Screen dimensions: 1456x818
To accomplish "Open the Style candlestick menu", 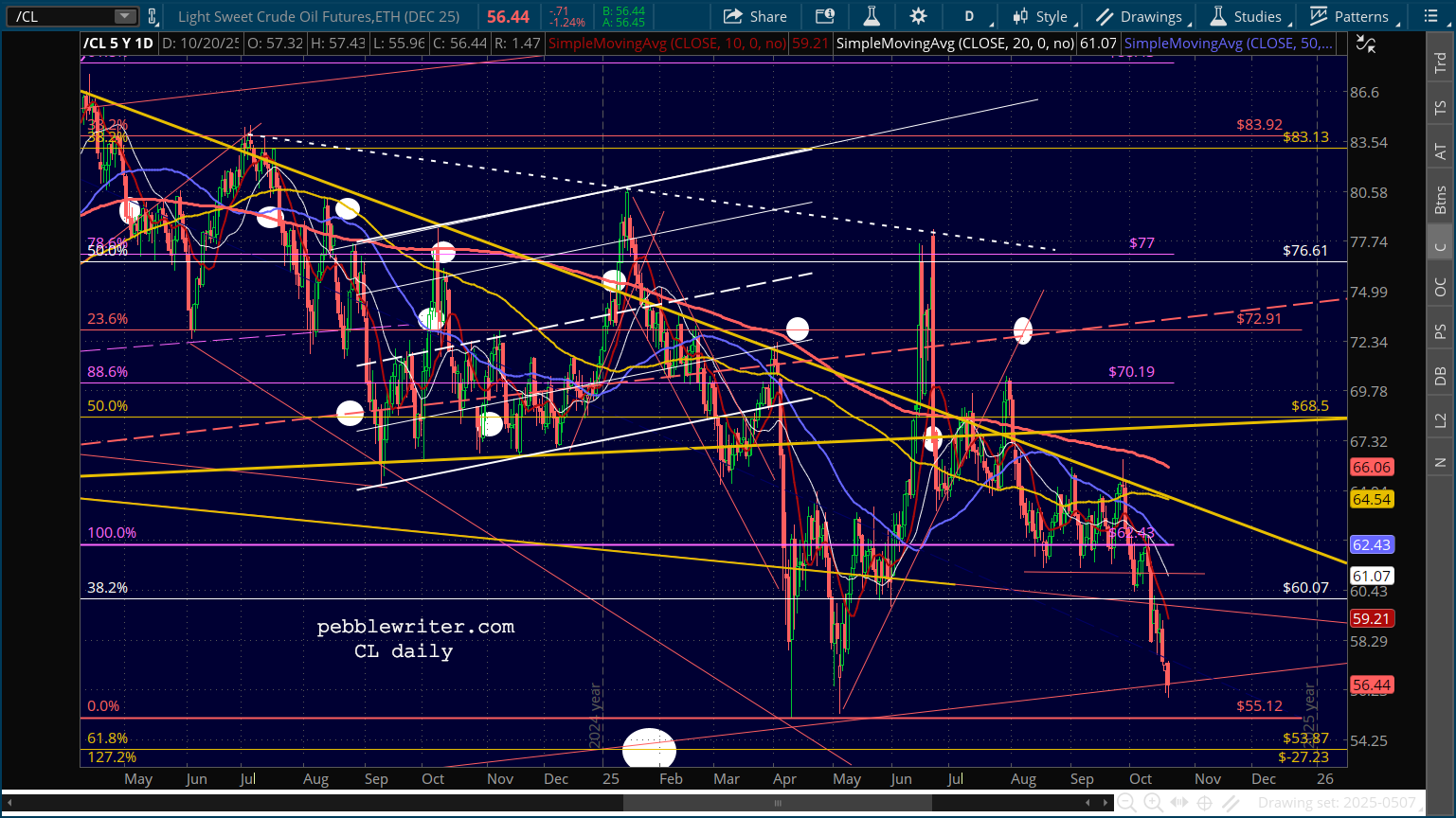I will (1040, 16).
